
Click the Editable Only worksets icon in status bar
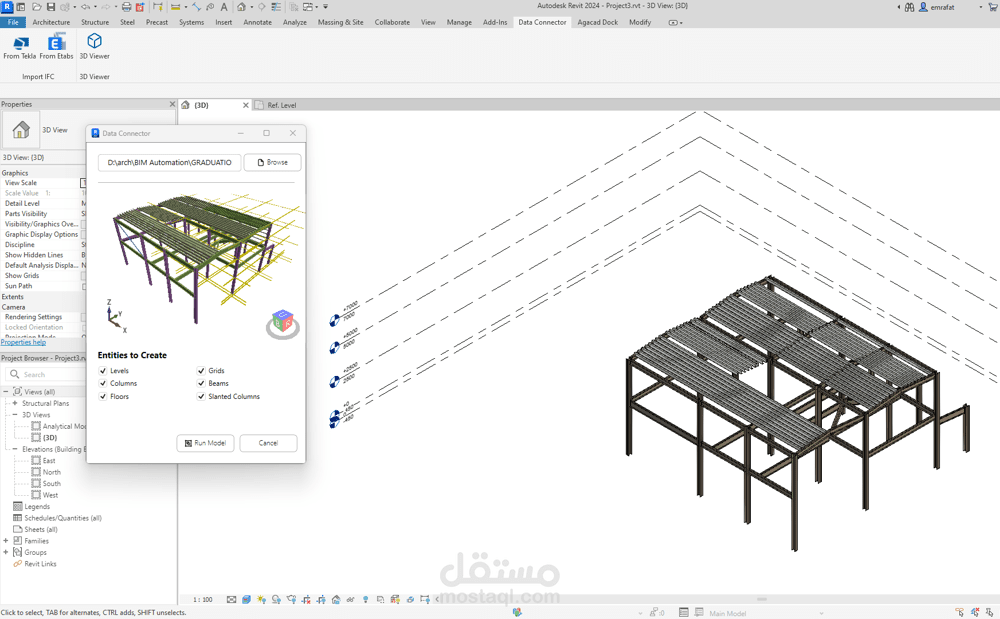(x=517, y=612)
